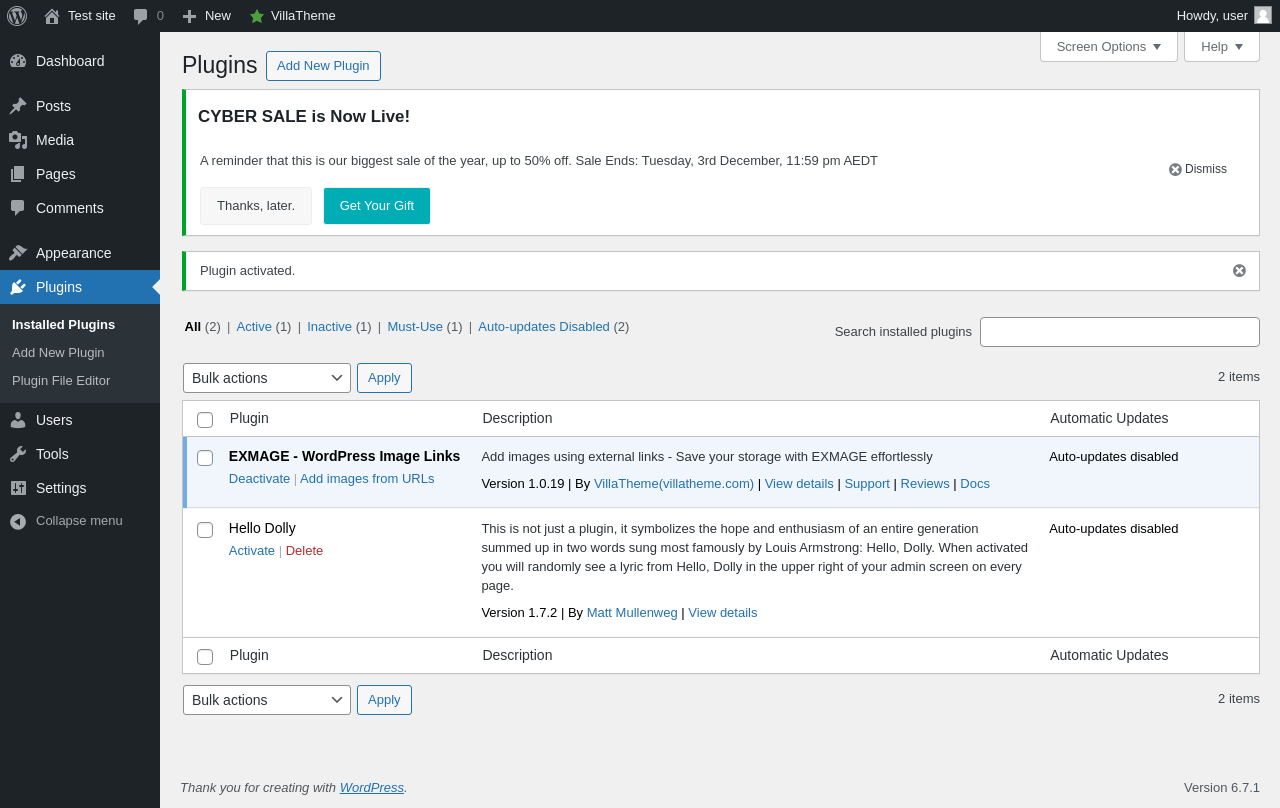Click the Thanks, later. button
Viewport: 1280px width, 808px height.
[x=256, y=206]
